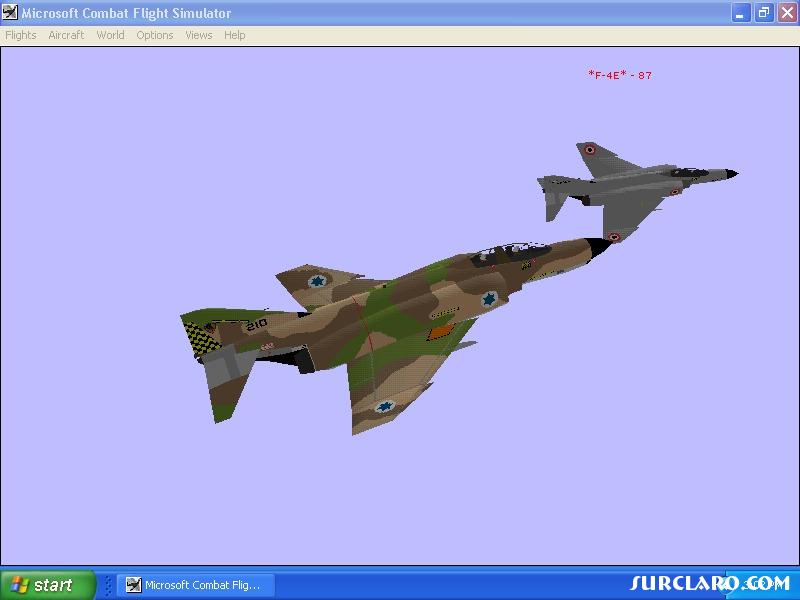This screenshot has width=800, height=600.
Task: Click the red *F-4E* - 87 label
Action: pyautogui.click(x=620, y=75)
